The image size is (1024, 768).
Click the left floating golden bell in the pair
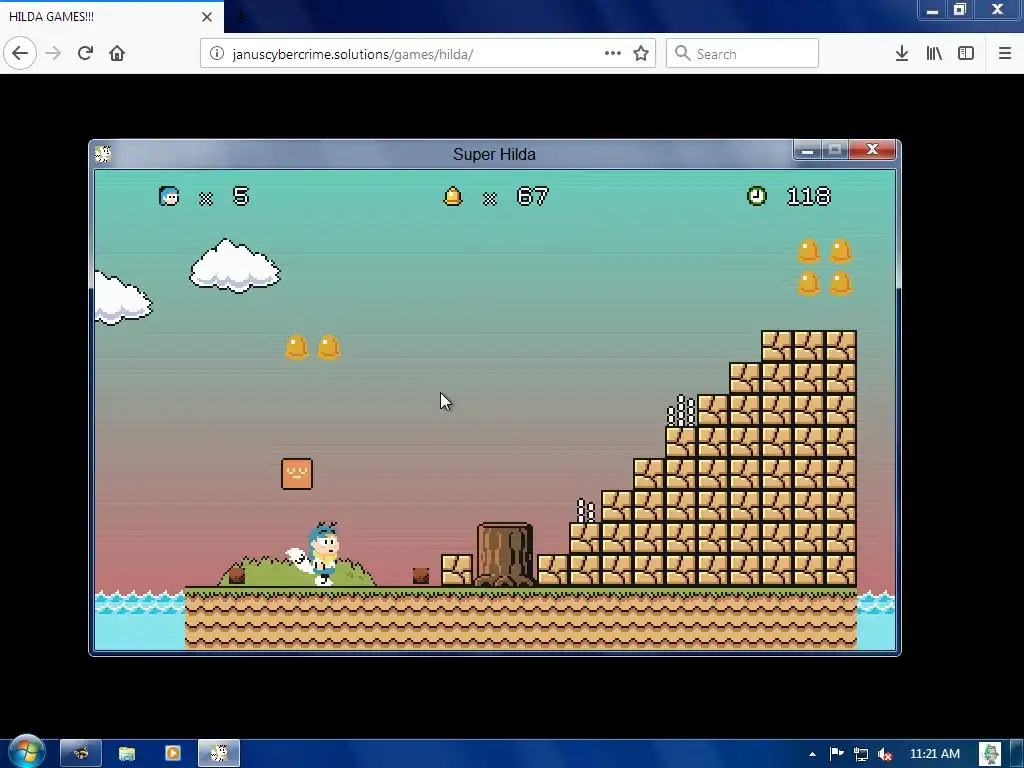point(296,347)
